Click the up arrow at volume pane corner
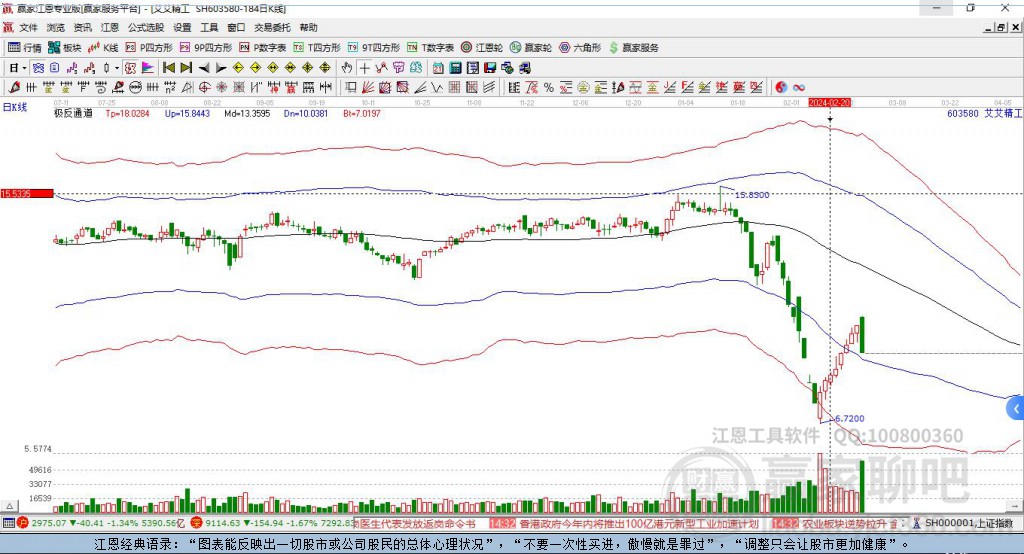Screen dimensions: 1024x554 coord(9,506)
